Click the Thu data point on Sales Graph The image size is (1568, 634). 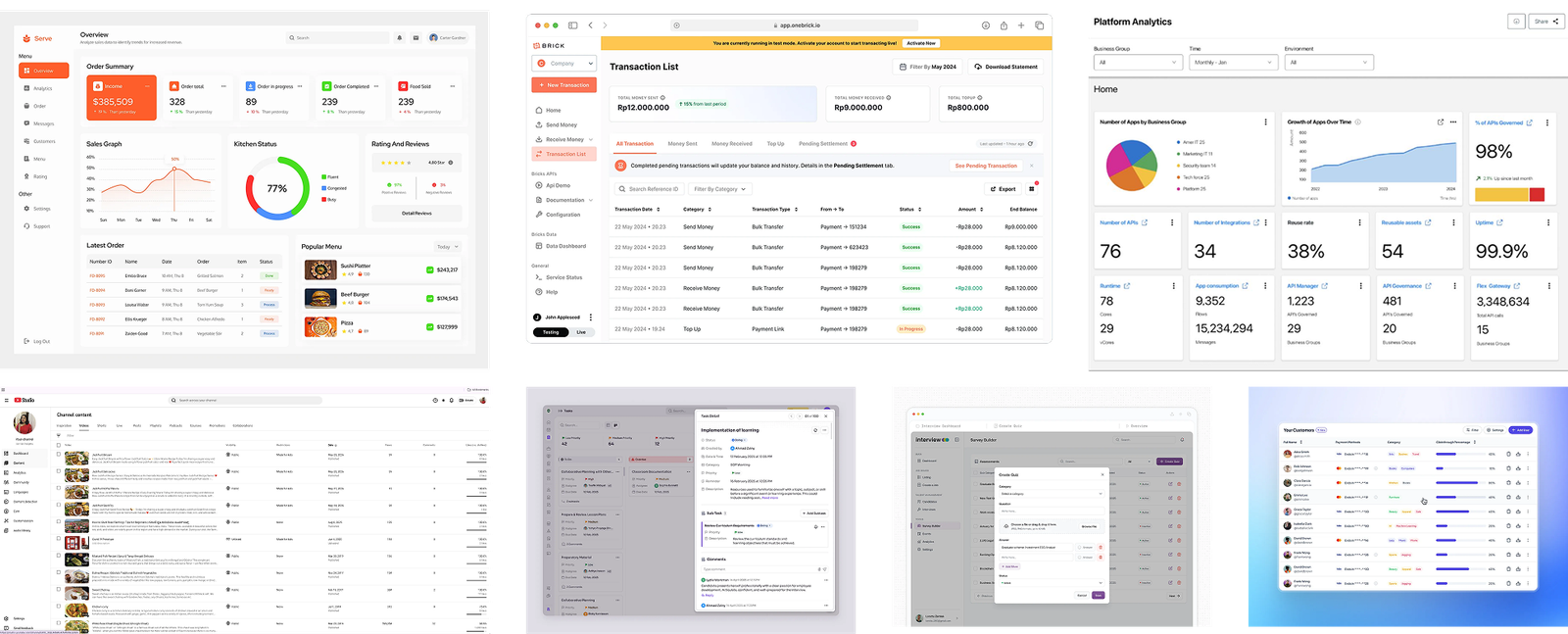coord(174,167)
